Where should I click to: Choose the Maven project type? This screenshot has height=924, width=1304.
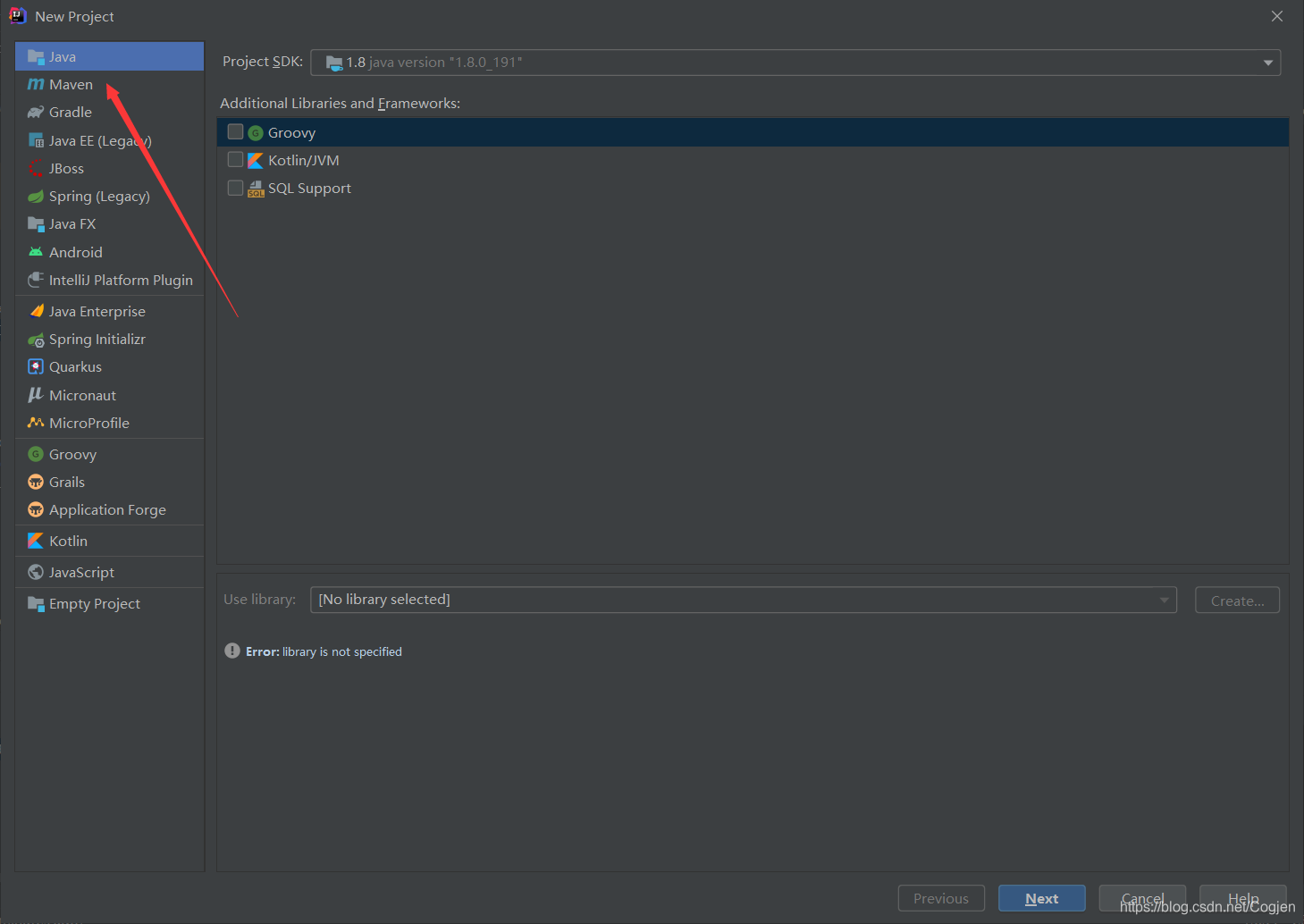coord(110,85)
